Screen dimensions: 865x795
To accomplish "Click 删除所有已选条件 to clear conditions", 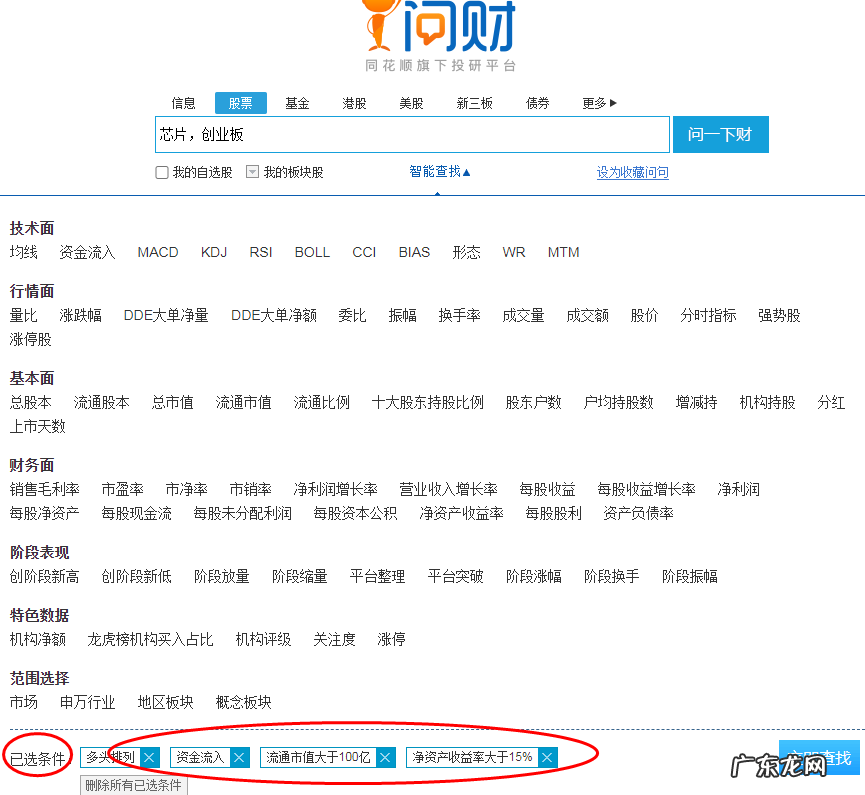I will tap(131, 783).
